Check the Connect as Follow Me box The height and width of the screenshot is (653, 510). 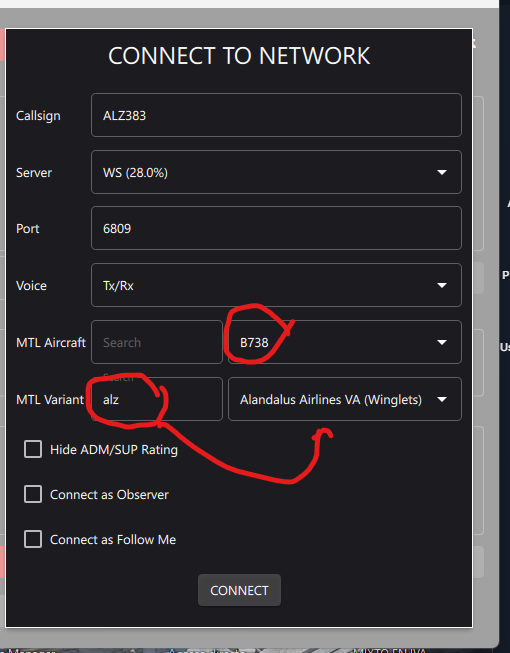coord(33,539)
